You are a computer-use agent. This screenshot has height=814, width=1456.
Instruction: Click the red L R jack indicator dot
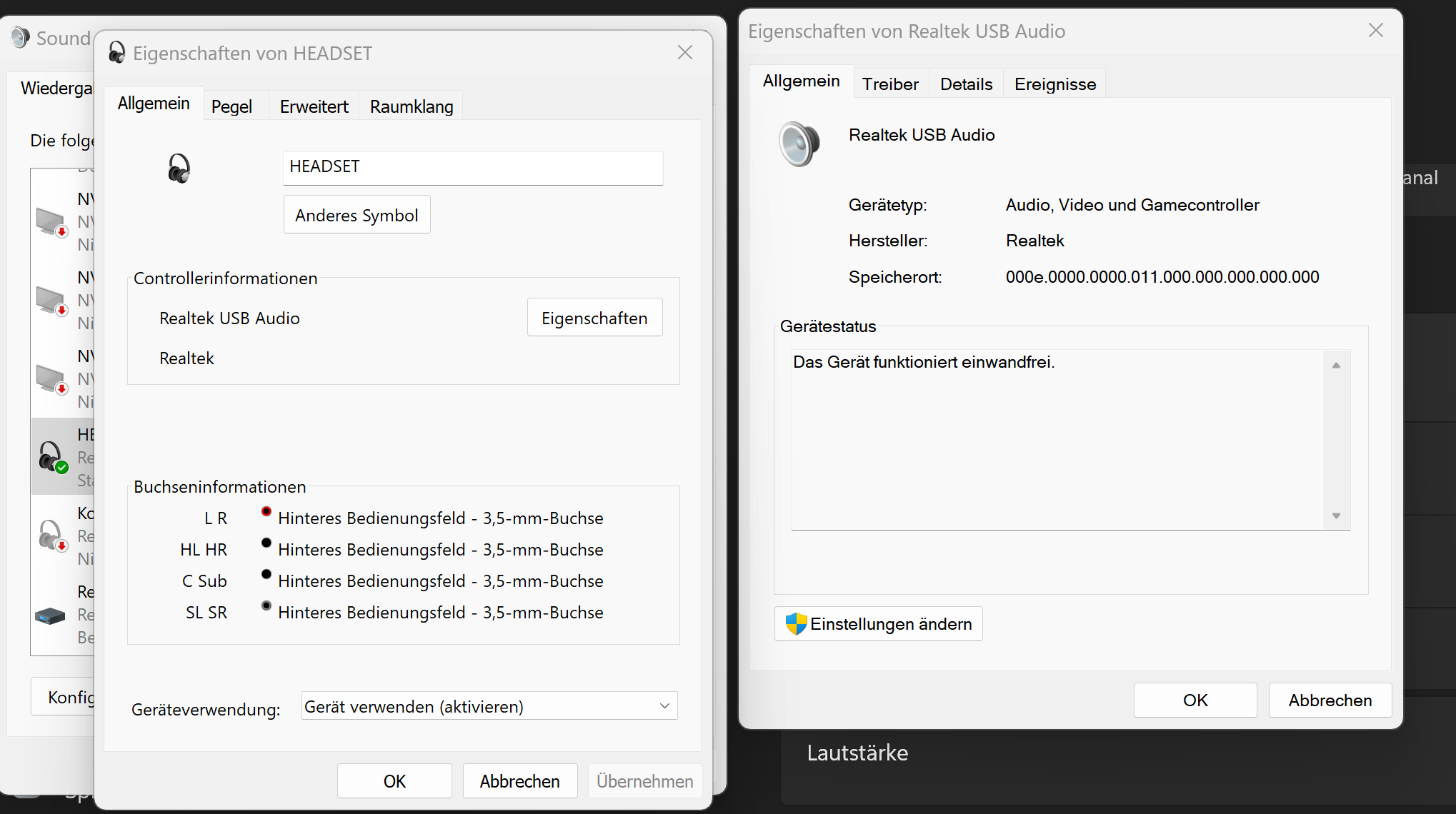266,511
